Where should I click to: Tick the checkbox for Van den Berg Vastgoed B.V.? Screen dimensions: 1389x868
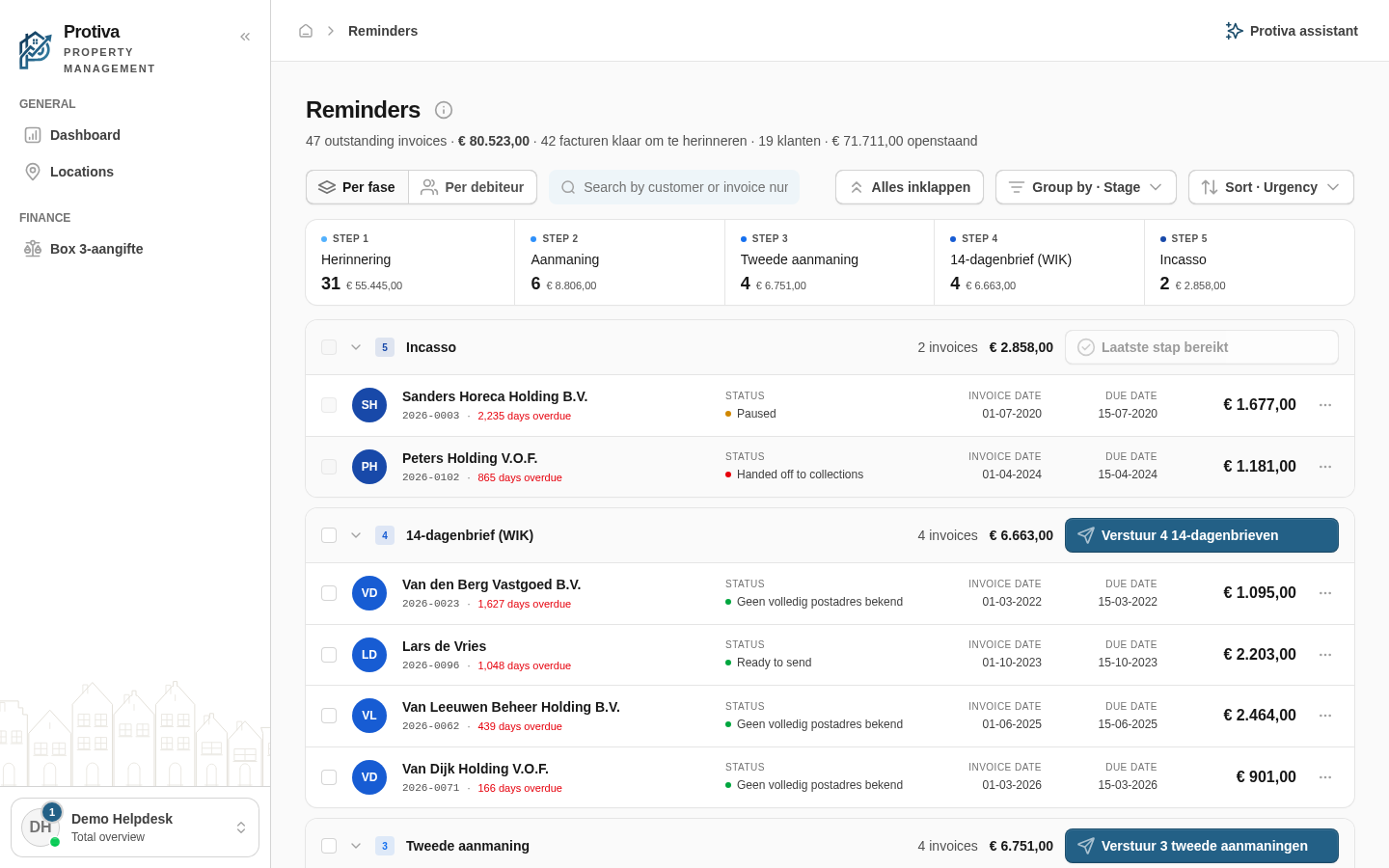click(329, 593)
